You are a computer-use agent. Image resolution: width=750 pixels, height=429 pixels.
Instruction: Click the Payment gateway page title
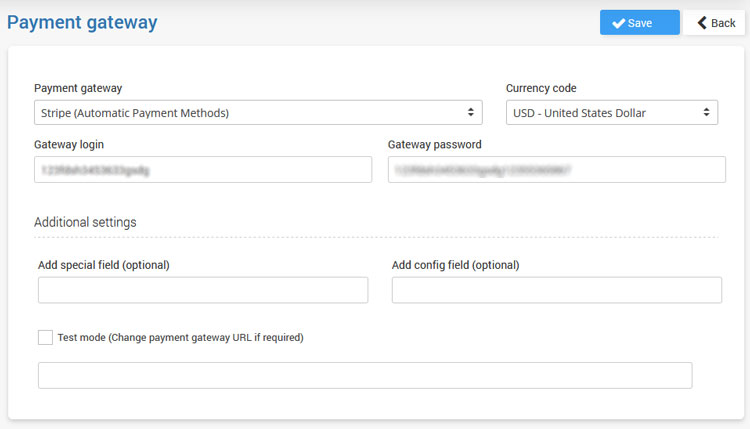(x=82, y=22)
